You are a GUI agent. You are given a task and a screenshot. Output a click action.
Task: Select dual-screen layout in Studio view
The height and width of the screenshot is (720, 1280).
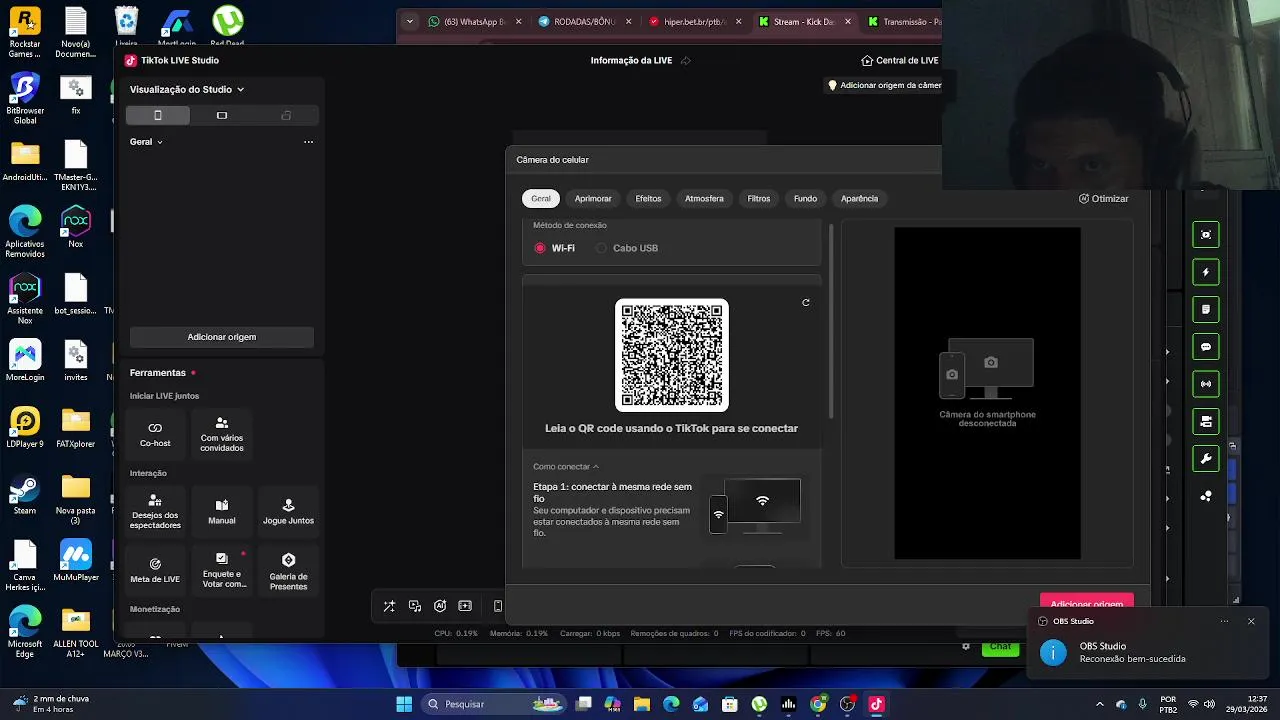point(286,115)
